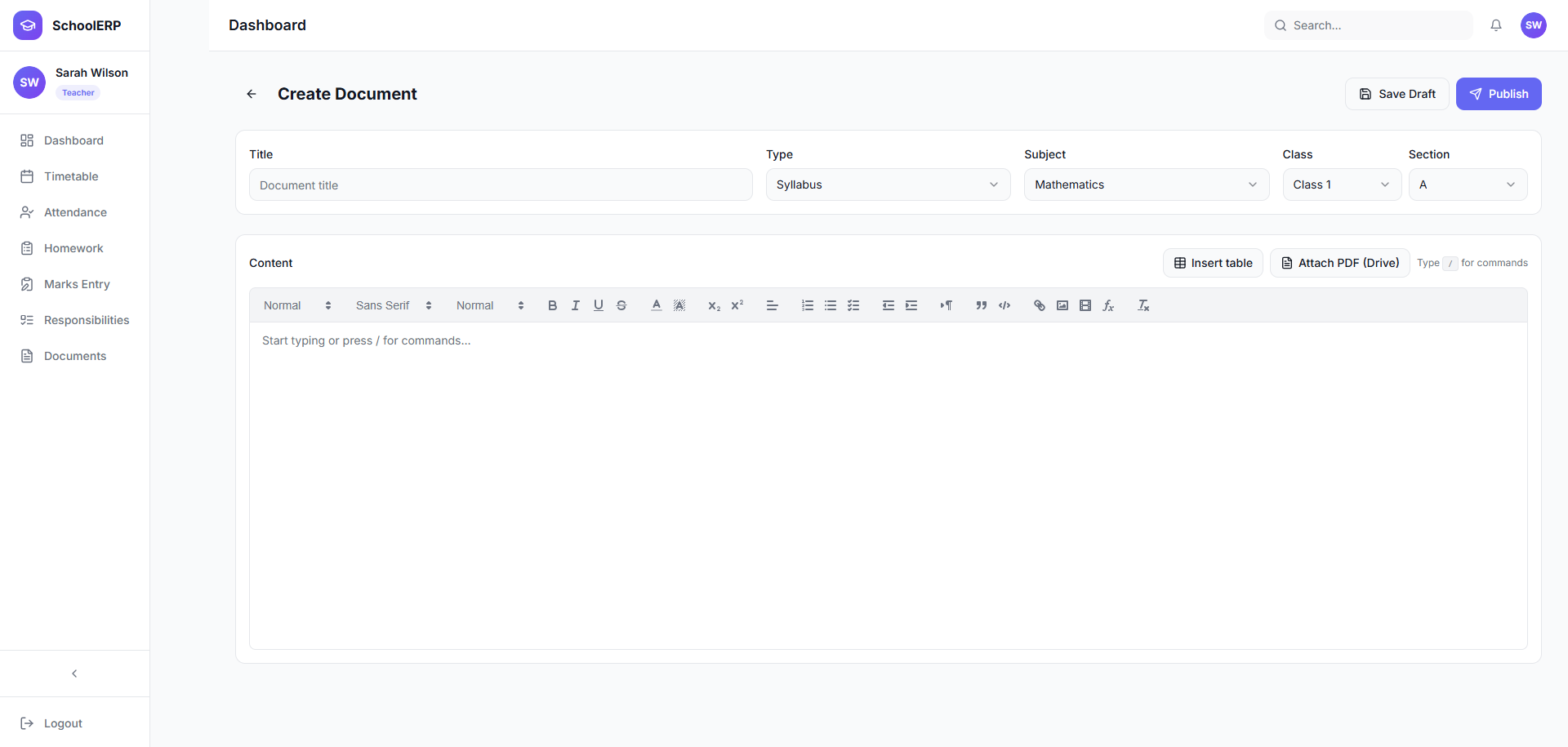Insert a hyperlink
Image resolution: width=1568 pixels, height=747 pixels.
pos(1039,305)
